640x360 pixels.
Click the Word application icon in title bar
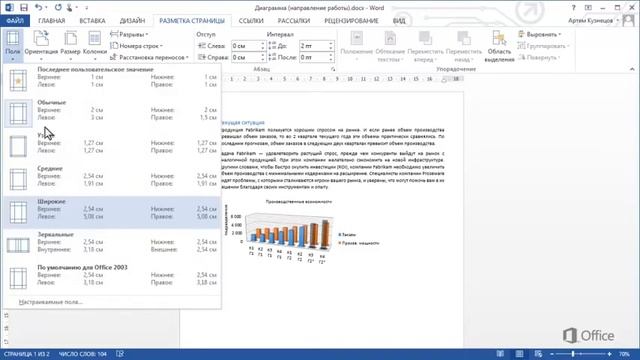tap(9, 7)
